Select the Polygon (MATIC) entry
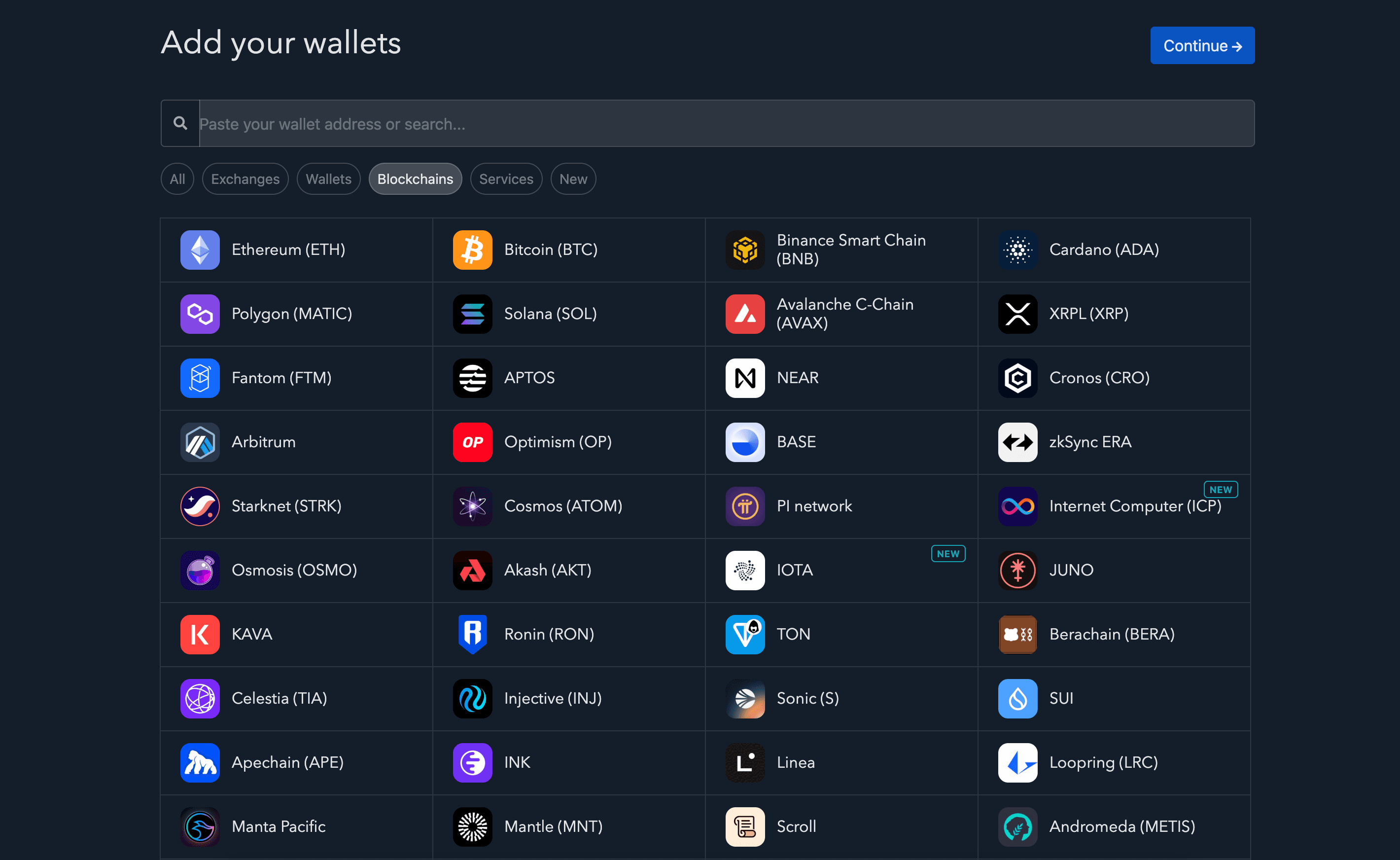1400x860 pixels. tap(291, 314)
